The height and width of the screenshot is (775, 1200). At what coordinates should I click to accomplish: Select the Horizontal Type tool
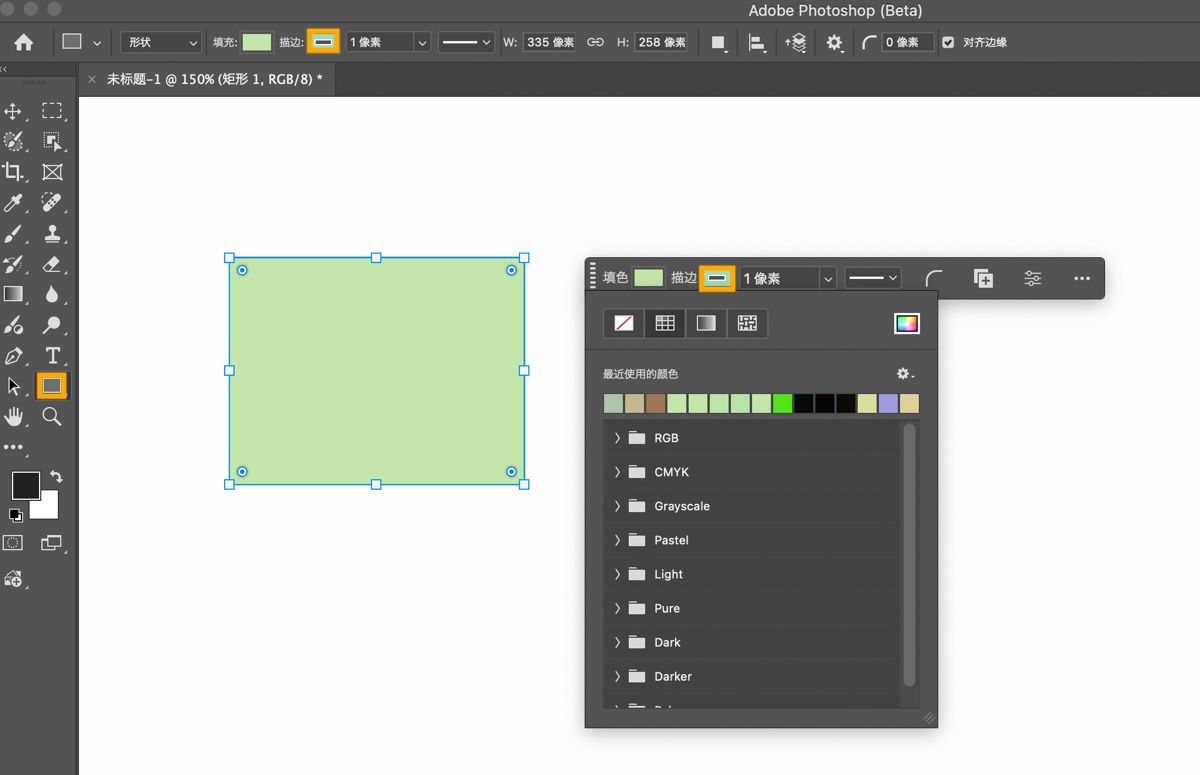tap(52, 356)
